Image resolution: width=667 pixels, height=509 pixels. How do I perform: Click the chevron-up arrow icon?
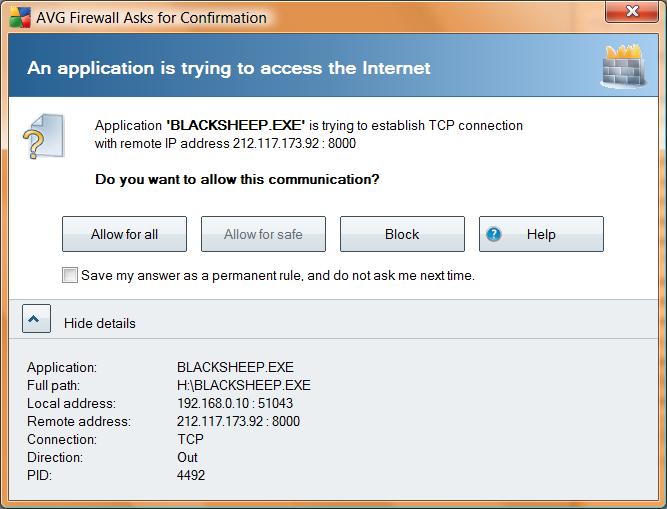click(36, 318)
